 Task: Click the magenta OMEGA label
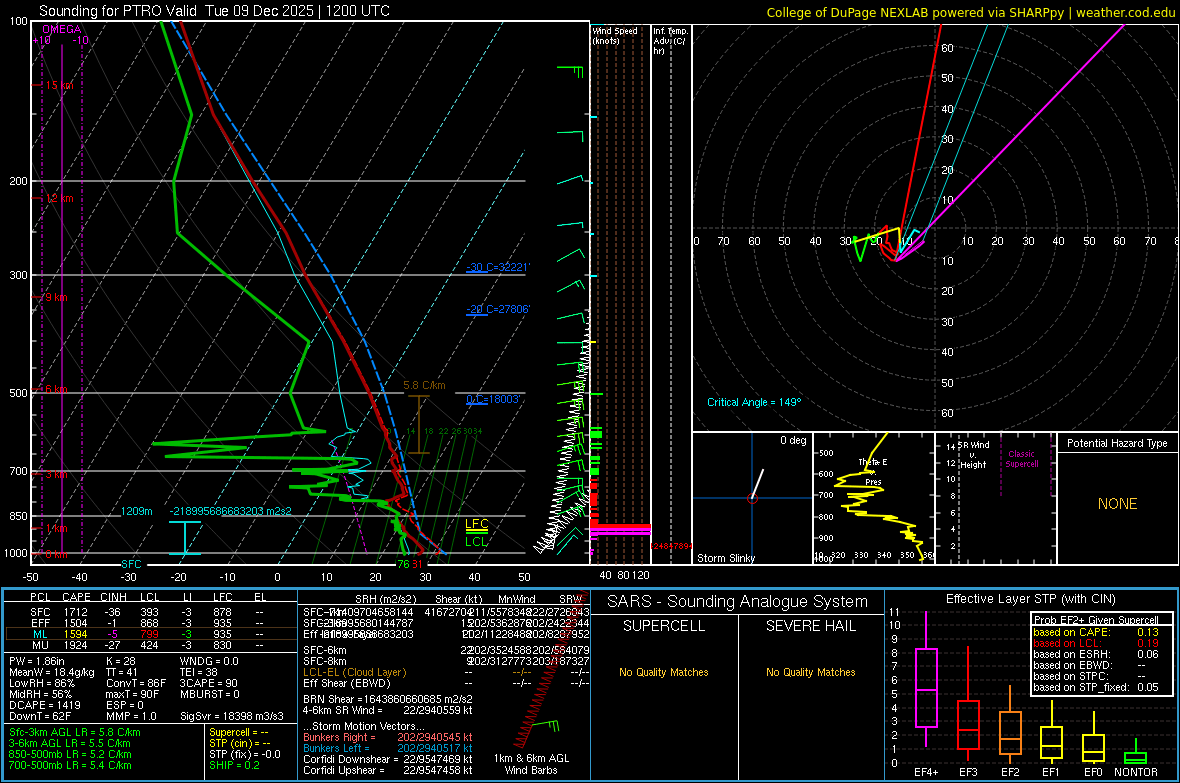(62, 29)
